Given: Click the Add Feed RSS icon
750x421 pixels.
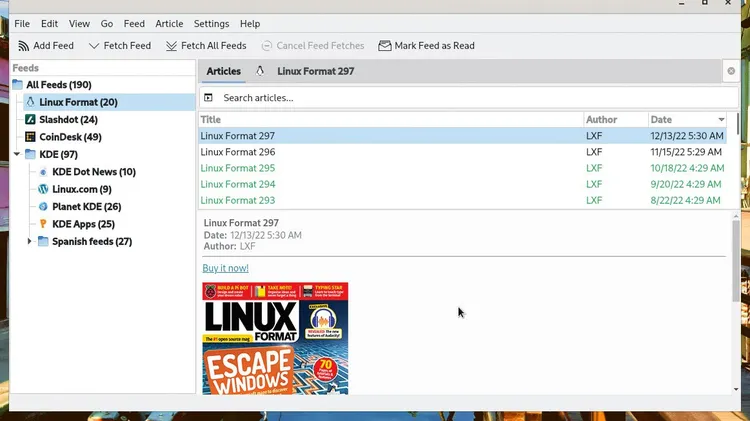Looking at the screenshot, I should click(23, 46).
